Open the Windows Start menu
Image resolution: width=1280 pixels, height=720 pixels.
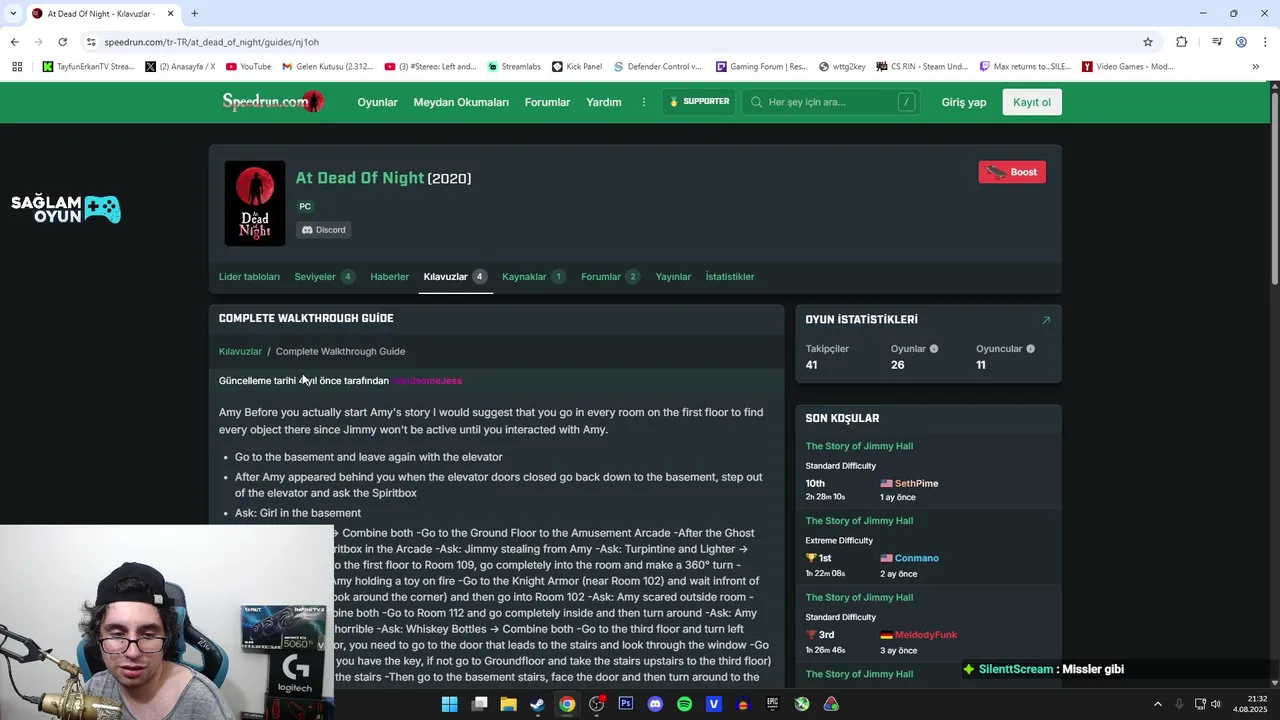pyautogui.click(x=450, y=704)
